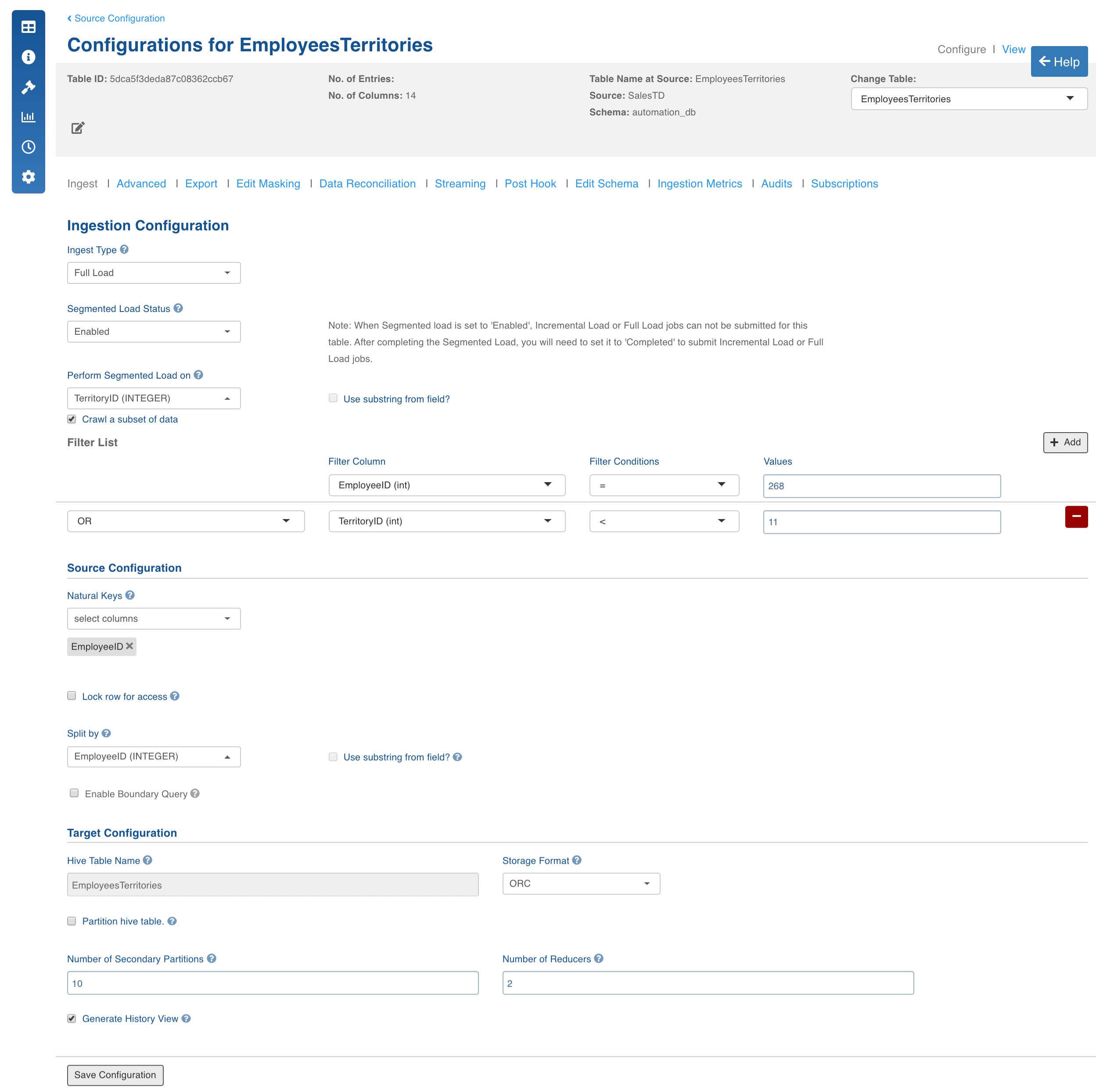
Task: Open the dashboard table icon in sidebar
Action: (x=29, y=27)
